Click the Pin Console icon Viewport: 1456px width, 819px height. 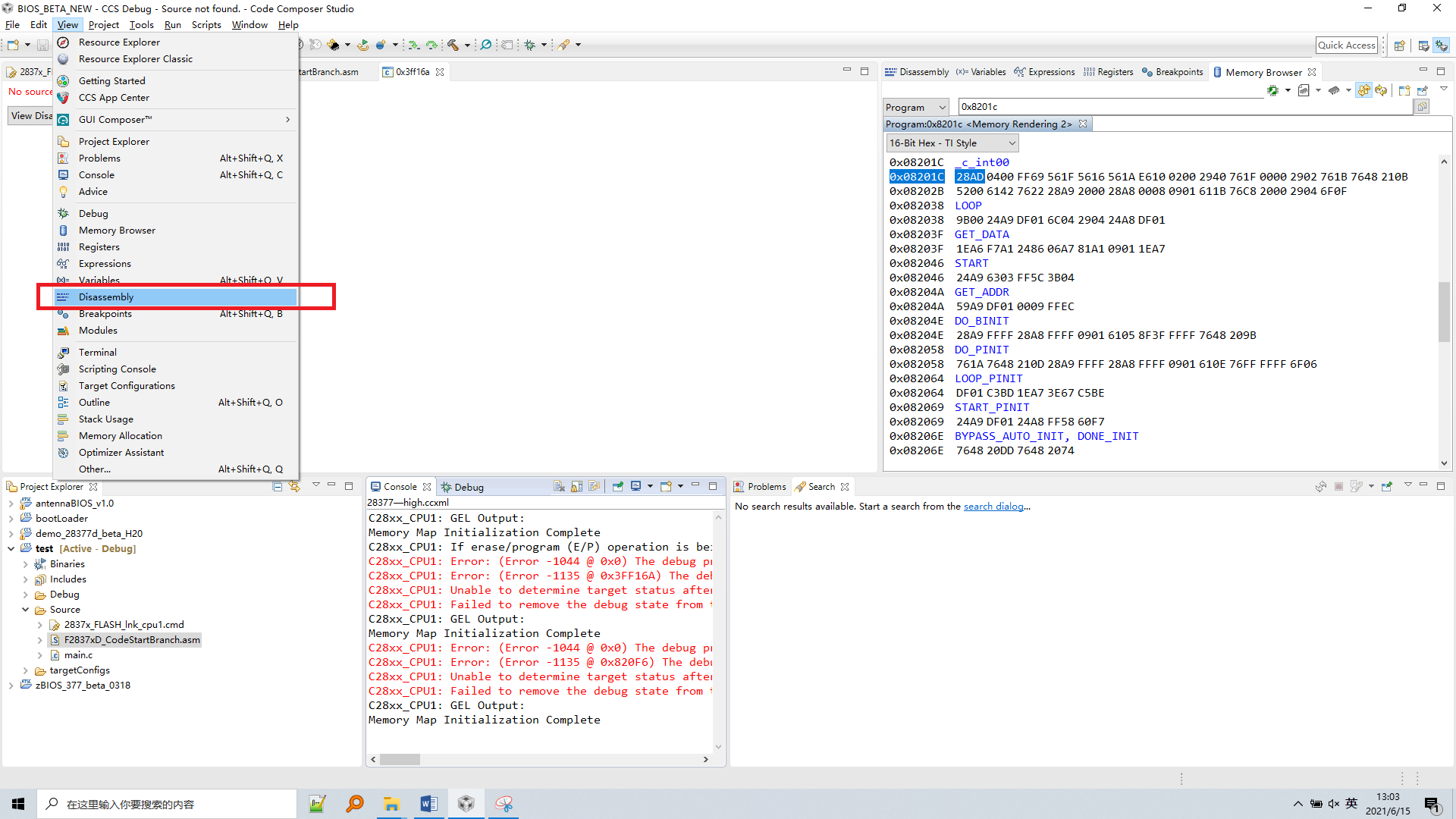[x=618, y=487]
